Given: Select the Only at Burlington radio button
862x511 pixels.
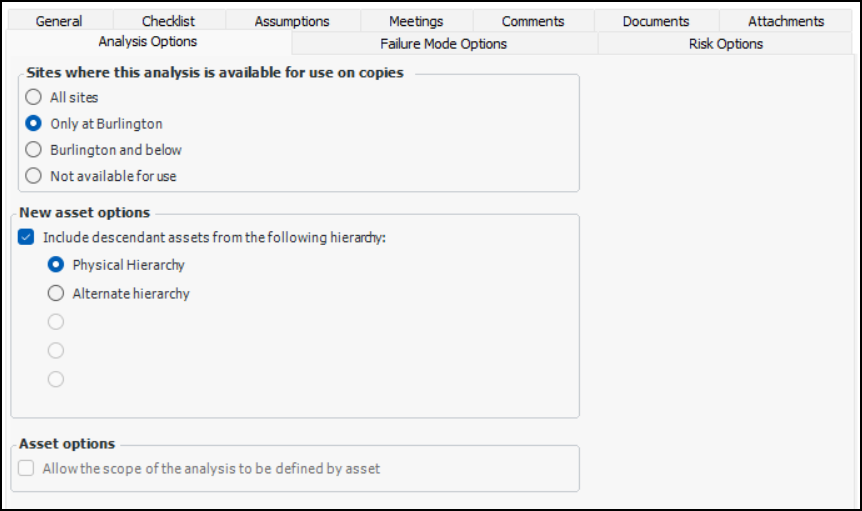Looking at the screenshot, I should (x=34, y=124).
